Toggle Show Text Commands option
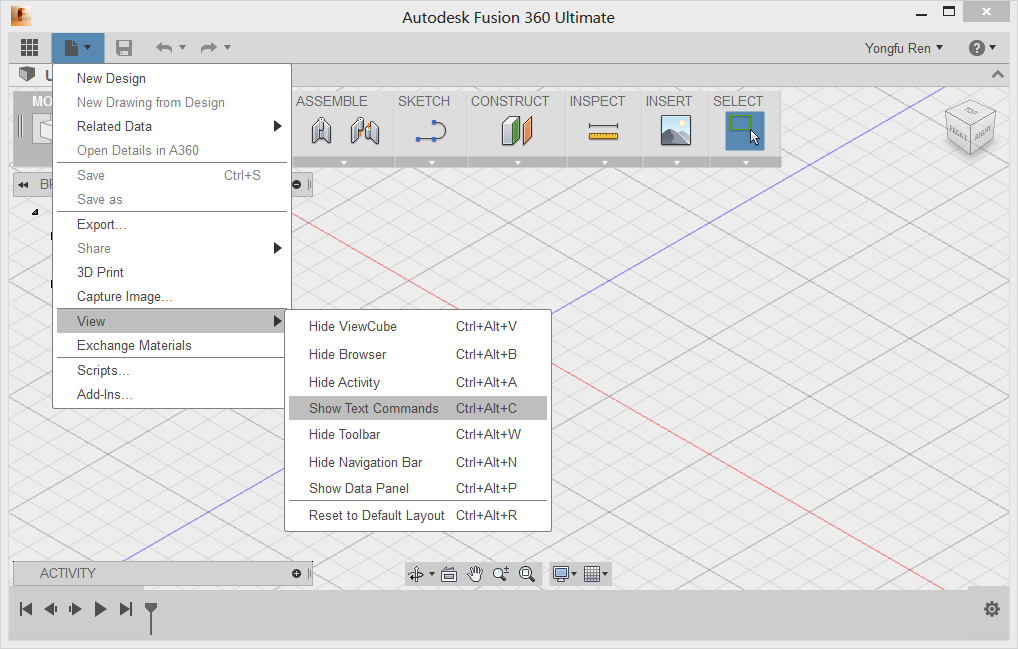Screen dimensions: 1018x649 pyautogui.click(x=418, y=408)
